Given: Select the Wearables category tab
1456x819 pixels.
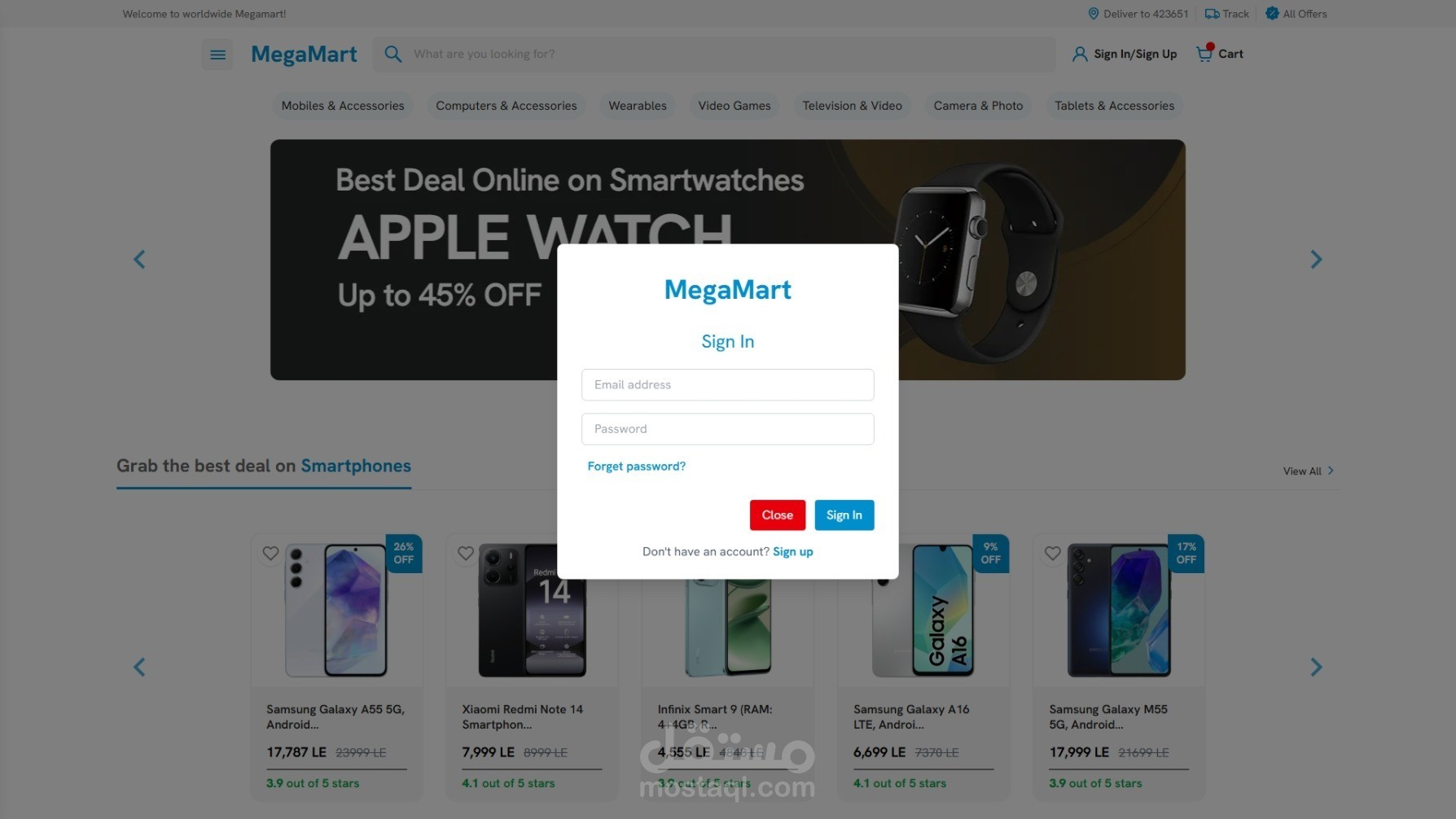Looking at the screenshot, I should click(x=638, y=106).
